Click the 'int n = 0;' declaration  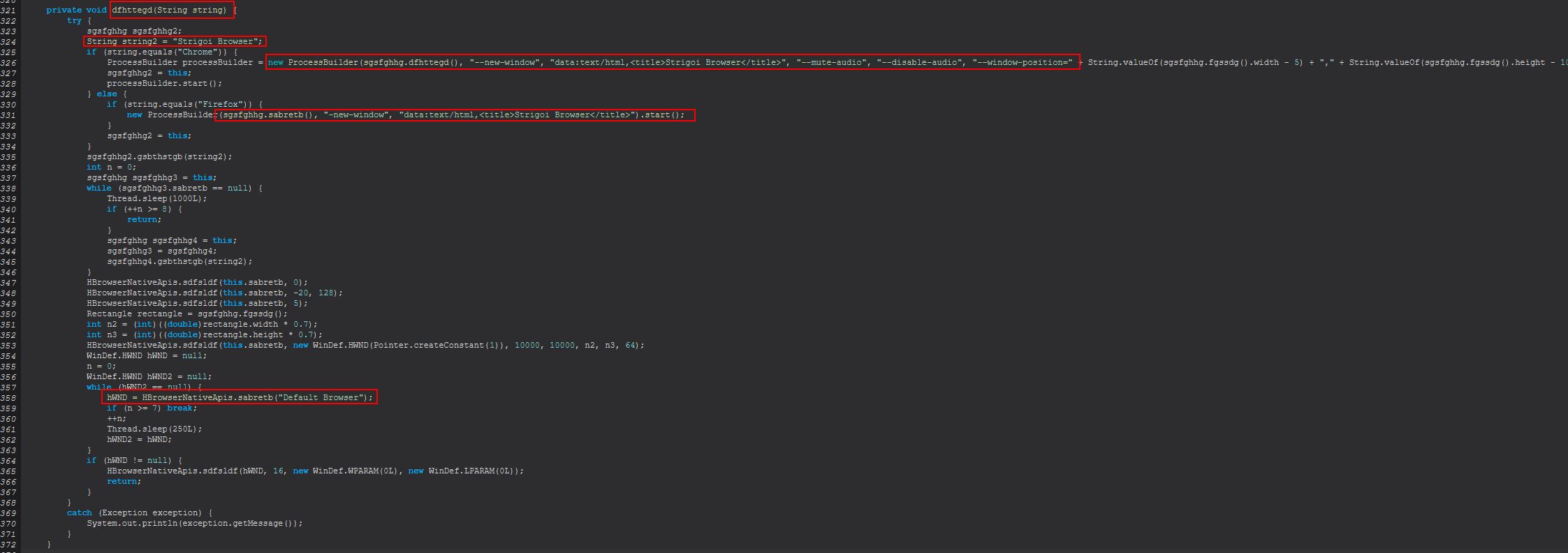pos(112,167)
